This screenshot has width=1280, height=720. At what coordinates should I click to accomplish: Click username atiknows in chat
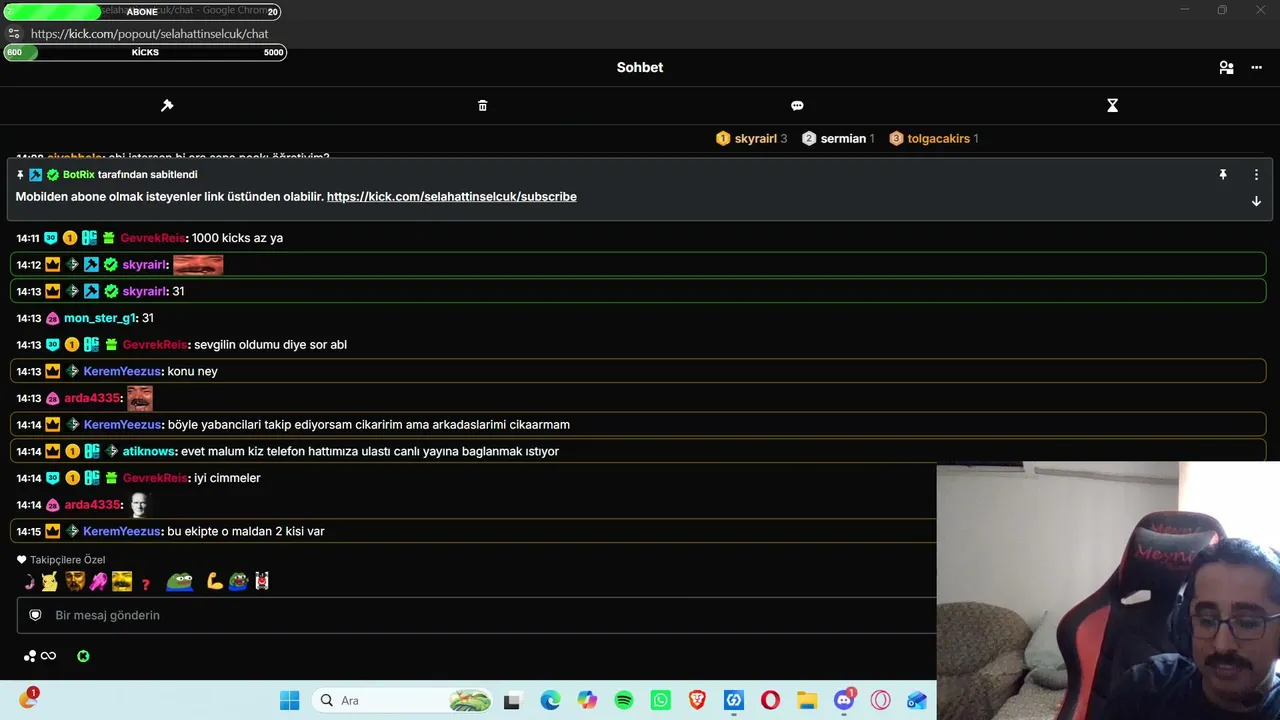point(149,451)
